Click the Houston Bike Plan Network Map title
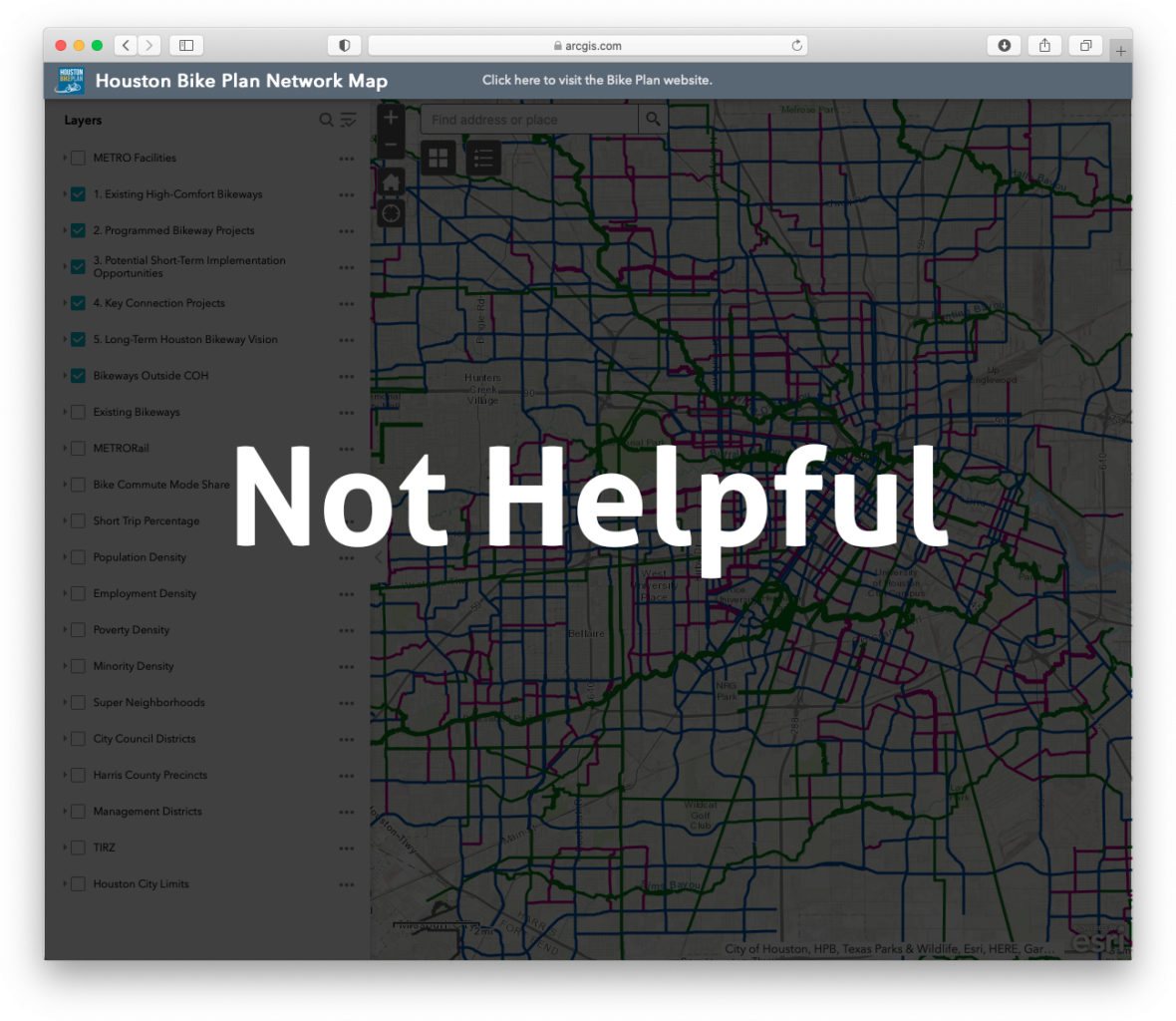 coord(241,81)
